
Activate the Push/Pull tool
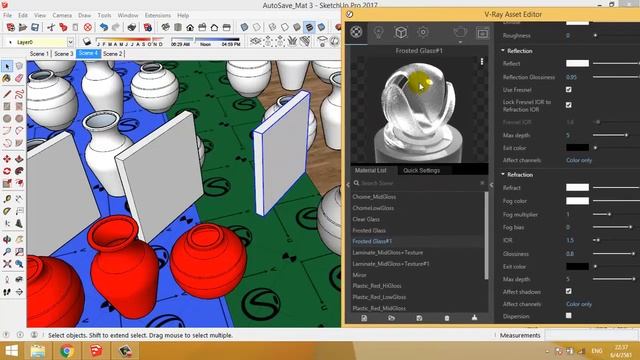(x=19, y=159)
